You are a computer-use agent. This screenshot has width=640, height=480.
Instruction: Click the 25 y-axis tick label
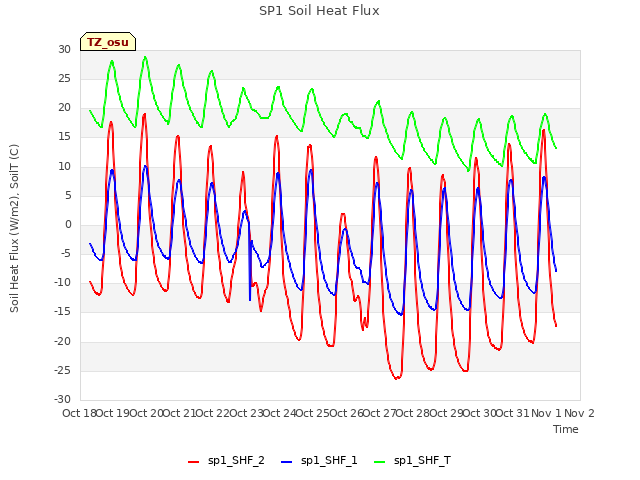64,78
